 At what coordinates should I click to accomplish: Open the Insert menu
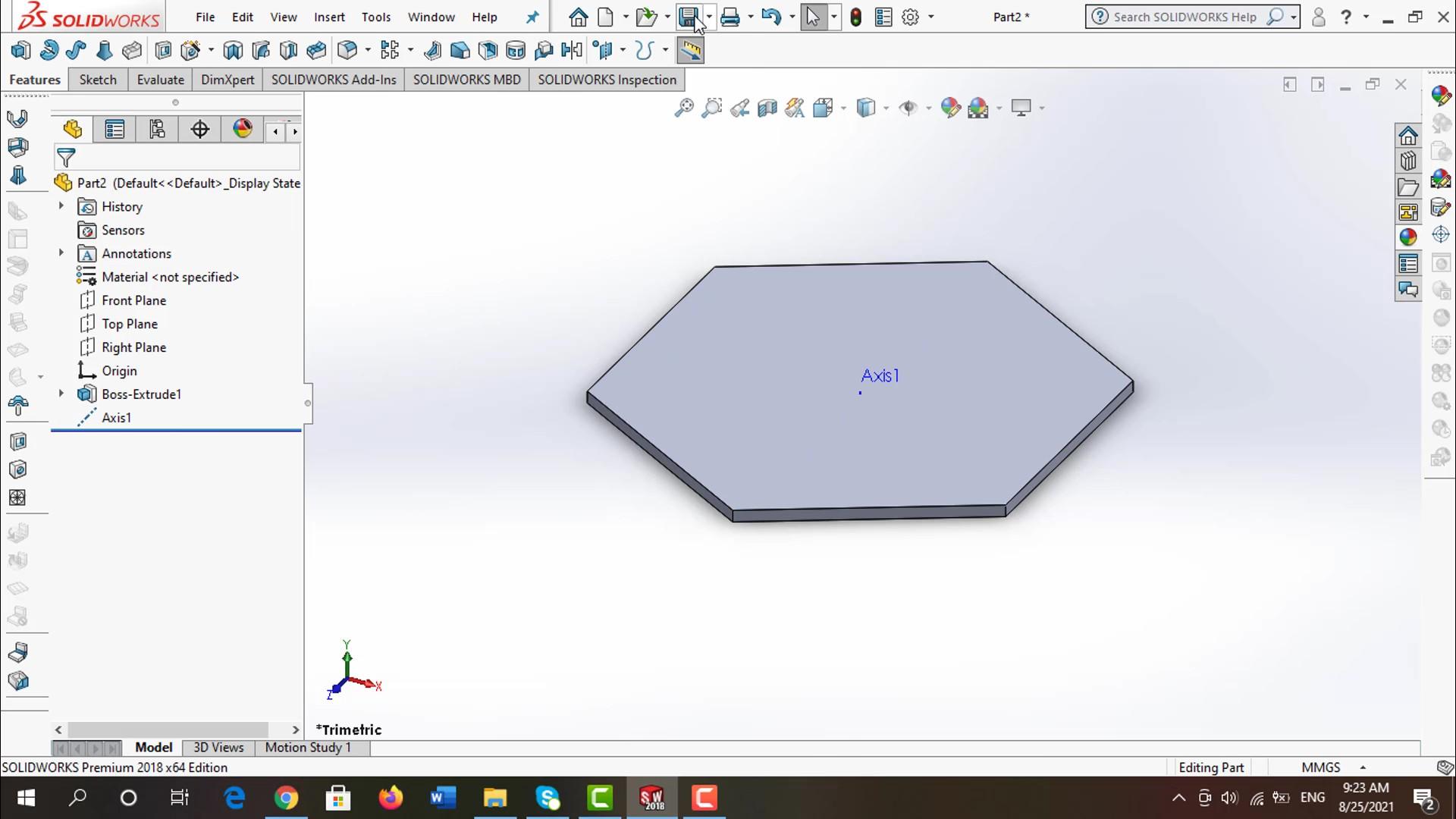(328, 17)
